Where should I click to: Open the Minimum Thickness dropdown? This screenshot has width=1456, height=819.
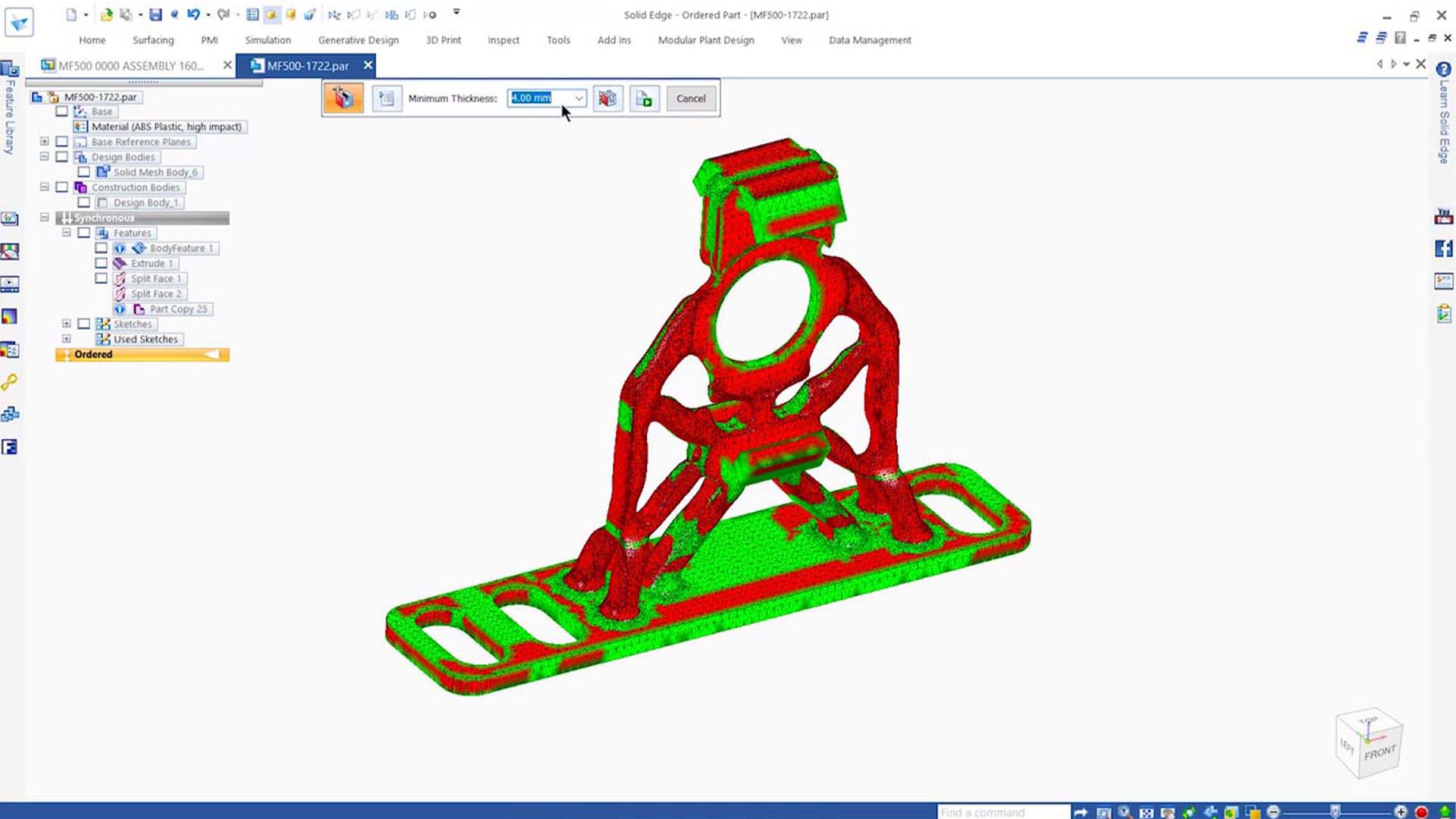[579, 99]
